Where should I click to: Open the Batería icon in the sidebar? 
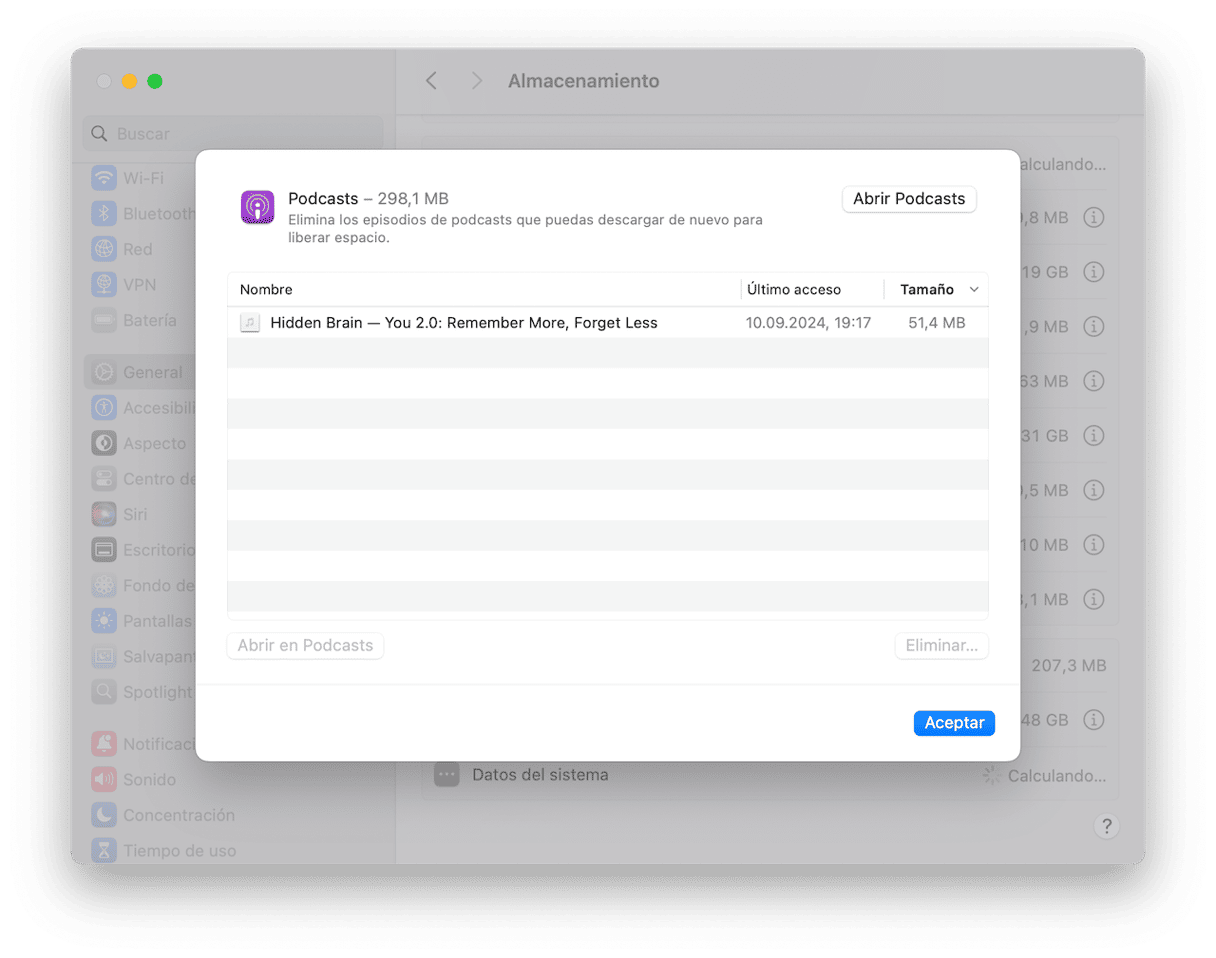(104, 320)
